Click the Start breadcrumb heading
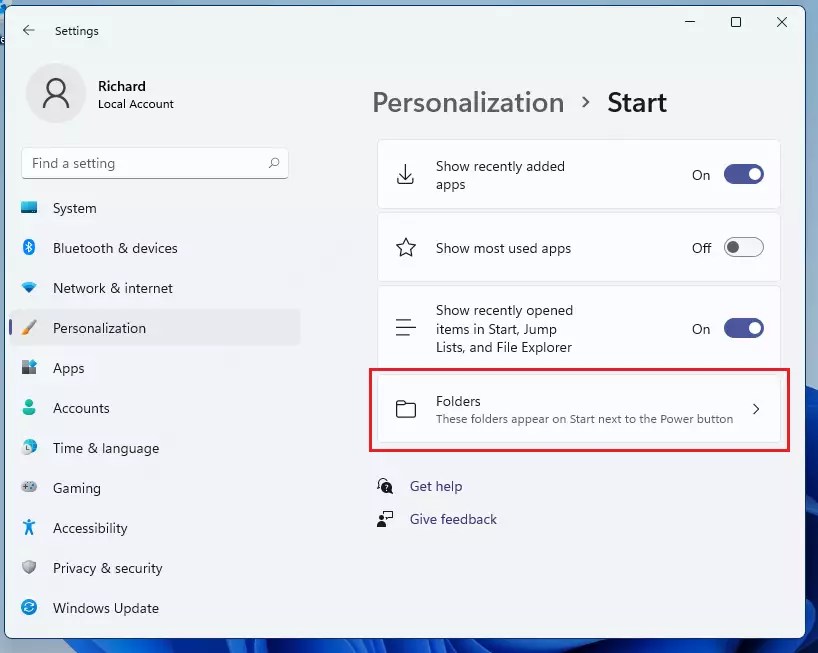 636,102
